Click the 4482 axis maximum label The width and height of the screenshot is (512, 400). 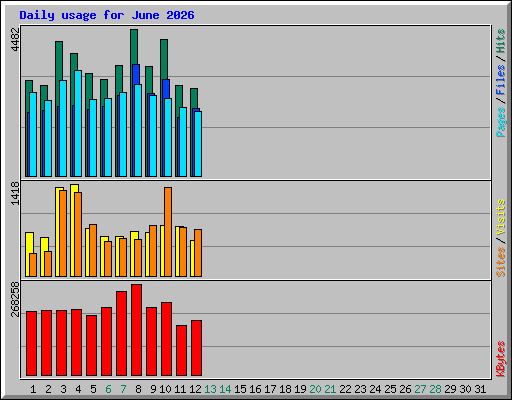[x=15, y=39]
